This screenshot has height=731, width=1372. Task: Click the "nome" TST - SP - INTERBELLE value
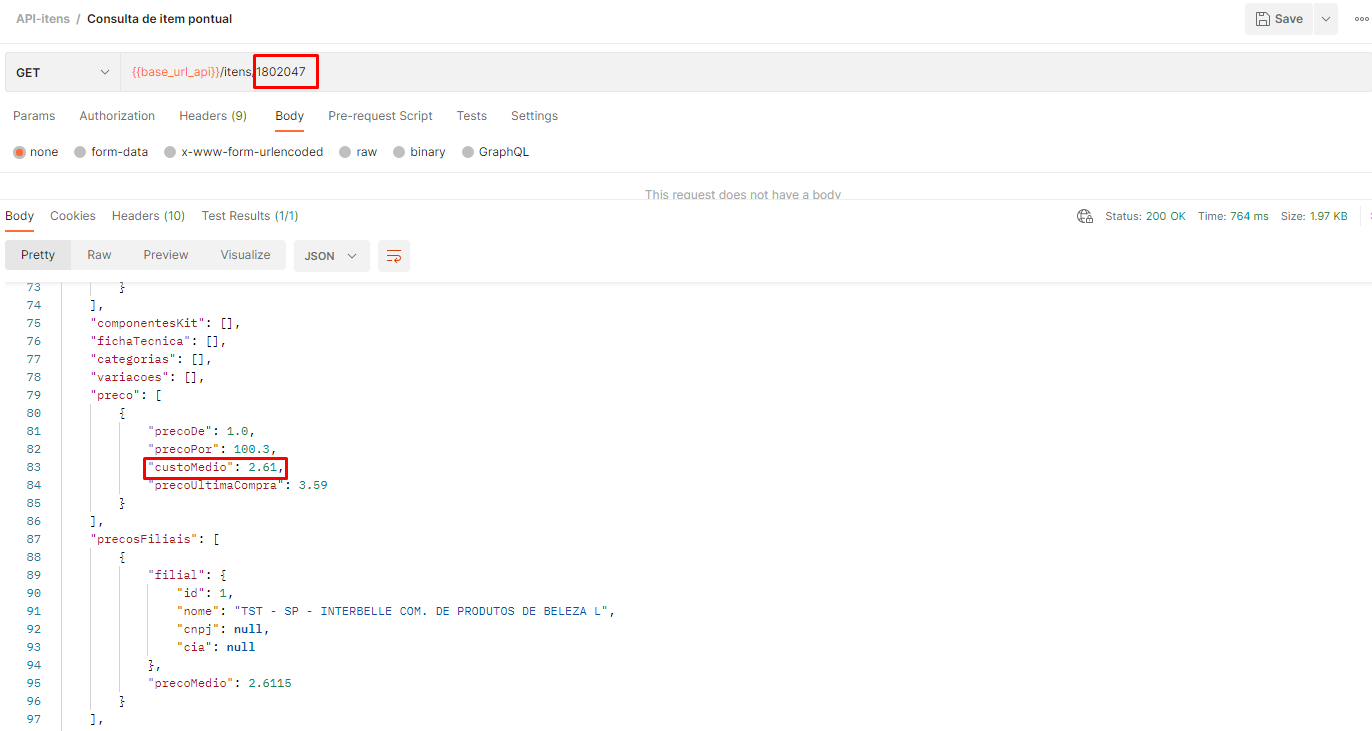(x=422, y=611)
